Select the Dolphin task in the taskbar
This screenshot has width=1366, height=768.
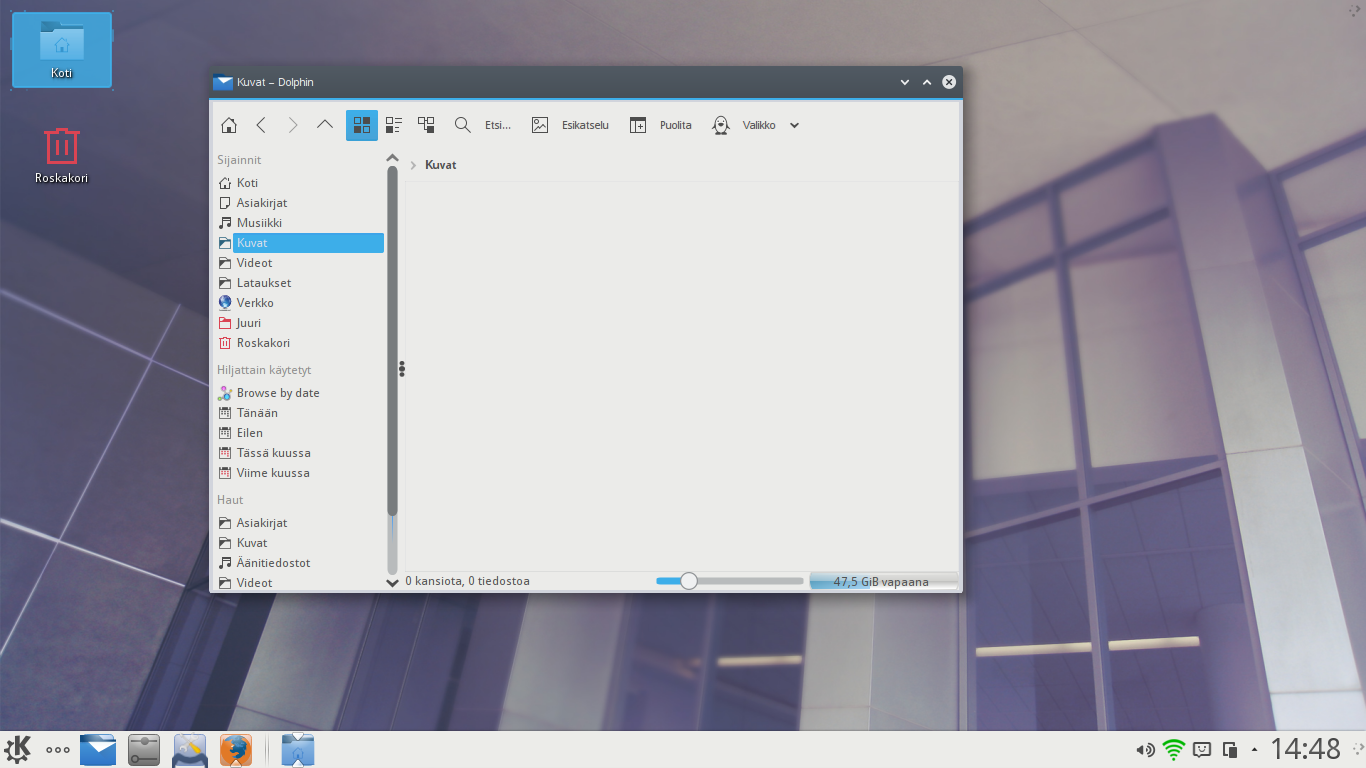(298, 749)
